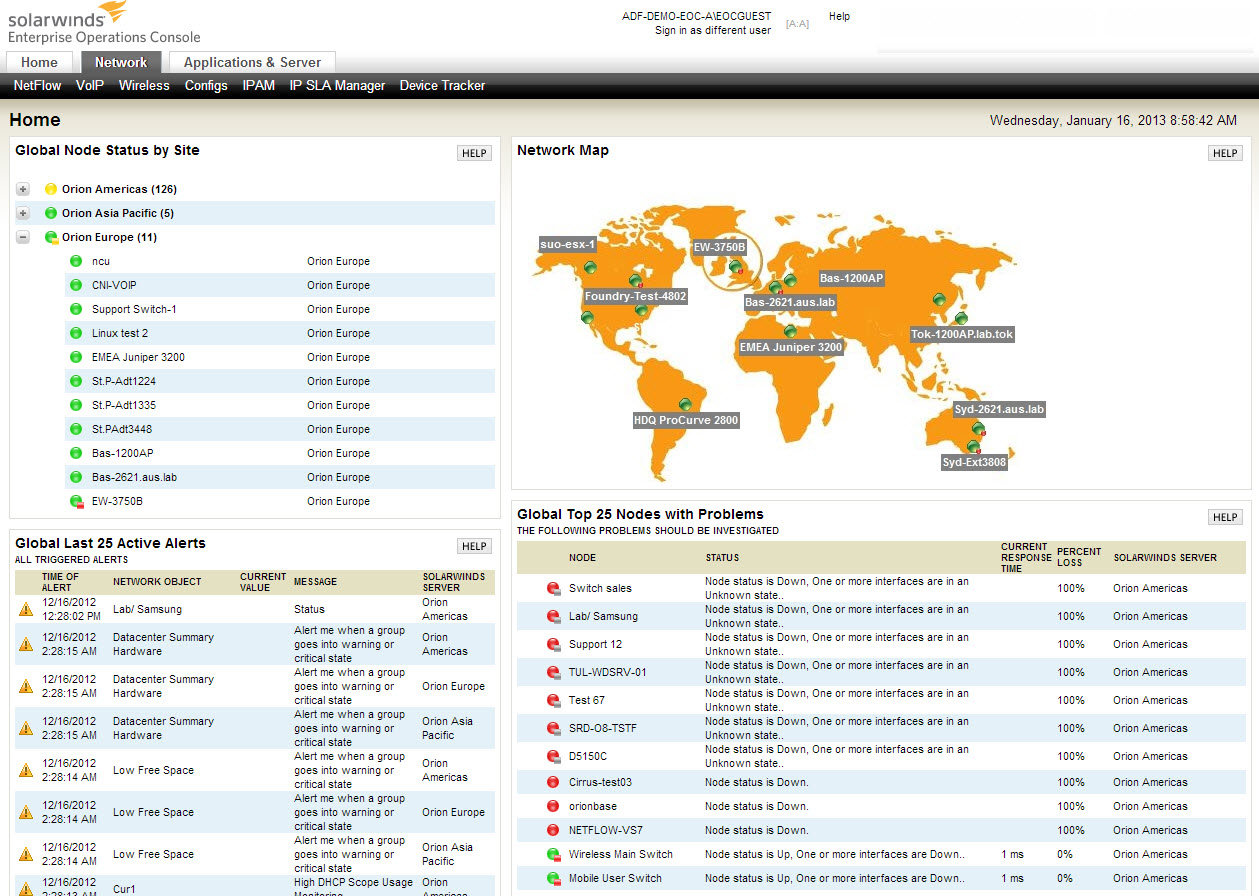Click the red down icon next to Switch sales
Screen dimensions: 1259x896
553,588
